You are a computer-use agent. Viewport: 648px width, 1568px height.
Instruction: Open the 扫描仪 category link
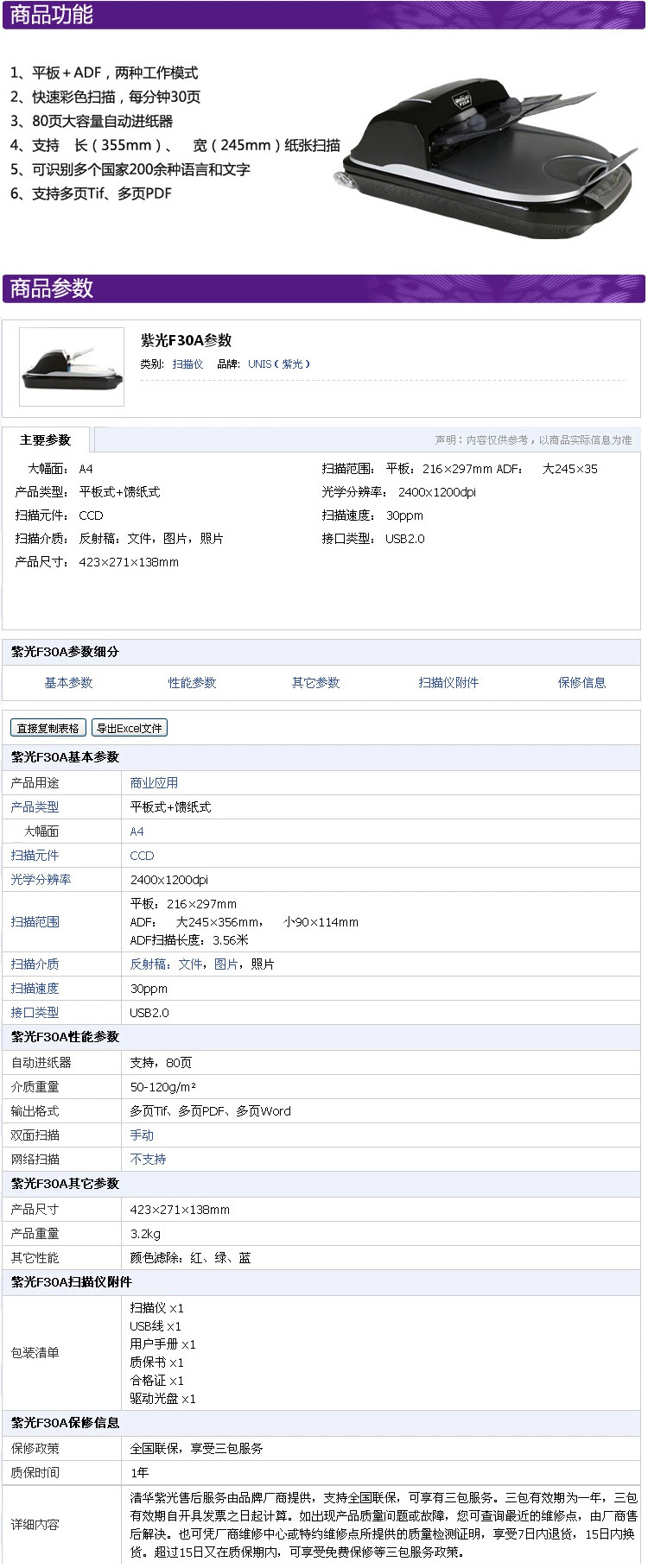pyautogui.click(x=187, y=364)
